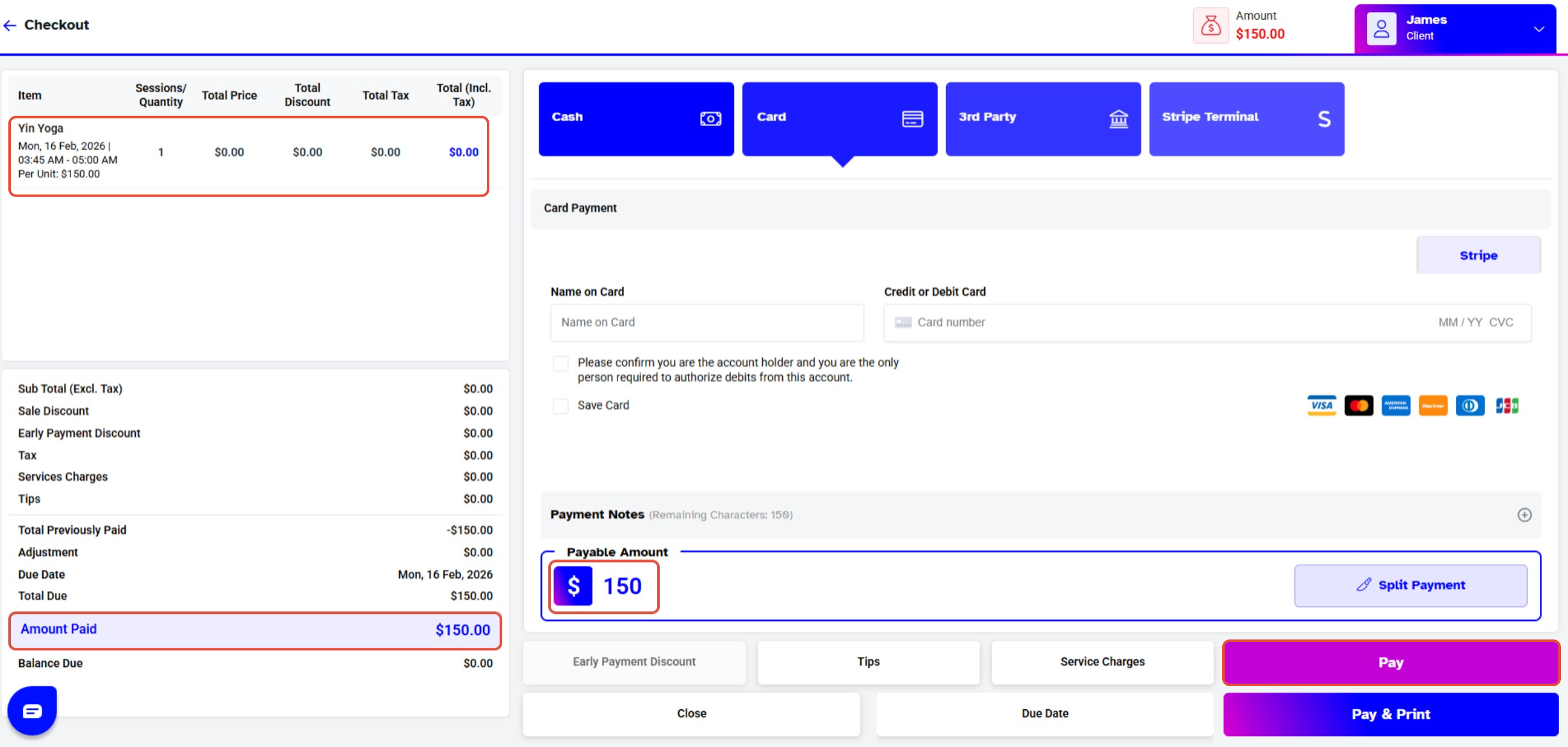Click the money bag Amount icon
This screenshot has height=747, width=1568.
(x=1210, y=26)
